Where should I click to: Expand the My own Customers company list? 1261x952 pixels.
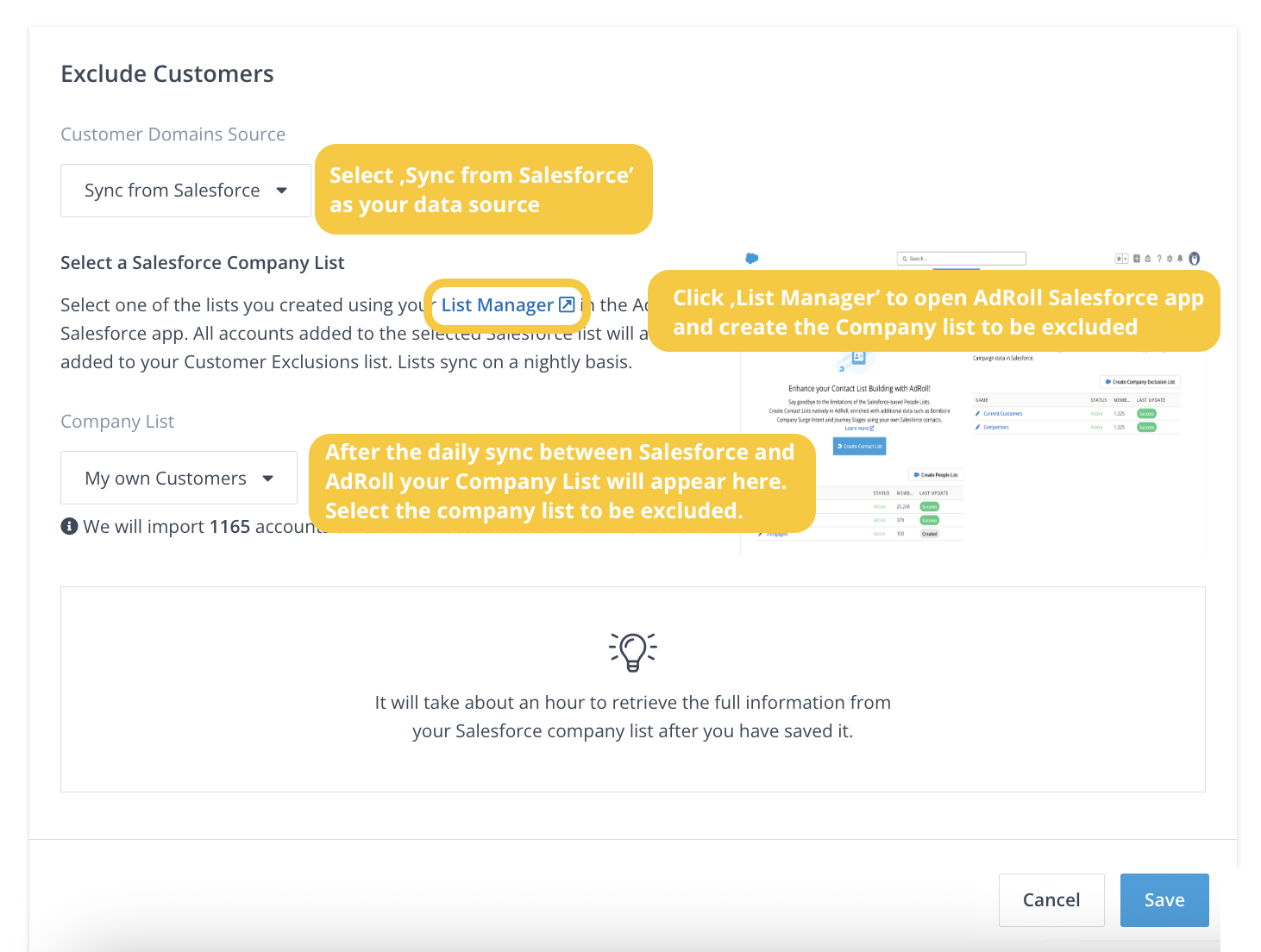click(x=179, y=479)
